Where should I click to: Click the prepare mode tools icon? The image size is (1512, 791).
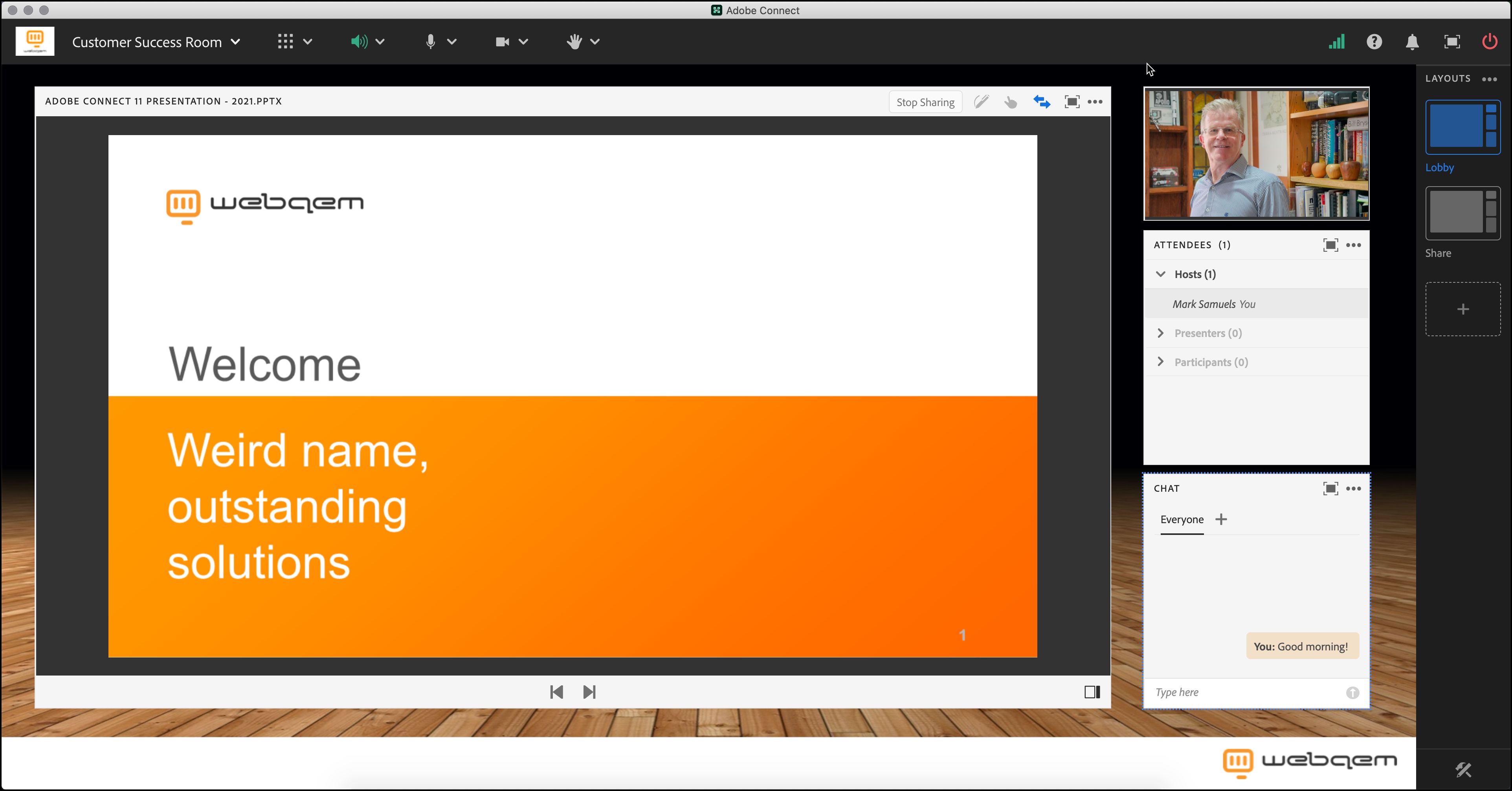pos(1463,770)
